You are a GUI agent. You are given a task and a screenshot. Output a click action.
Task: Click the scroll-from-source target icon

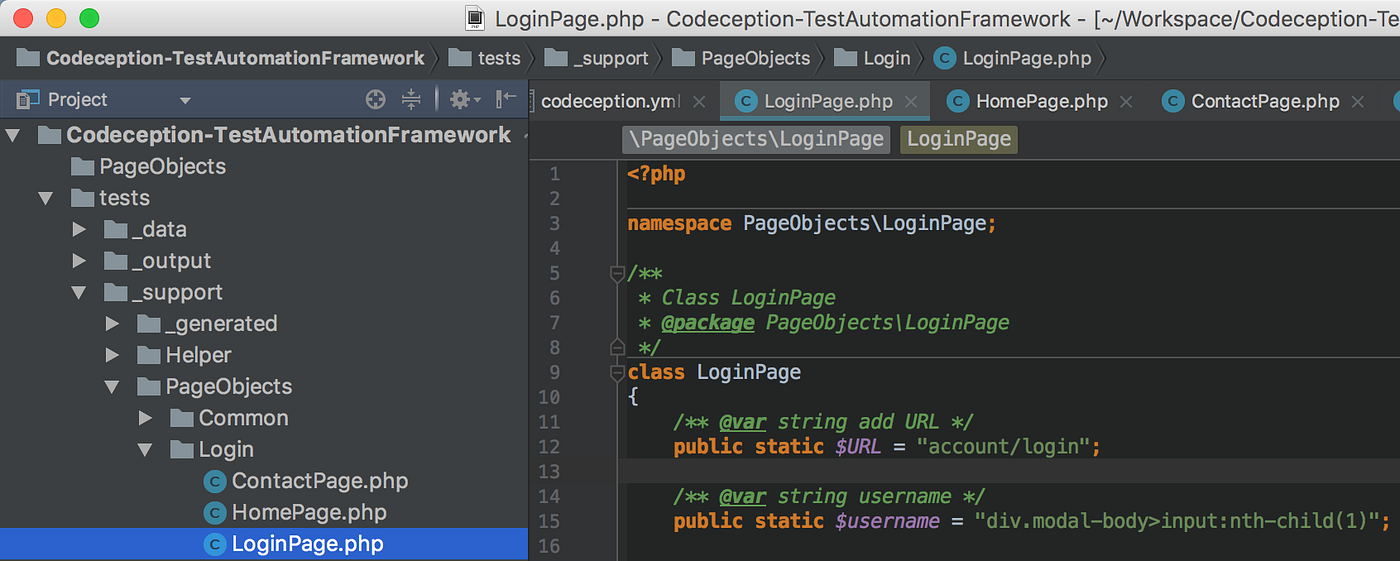[x=375, y=99]
